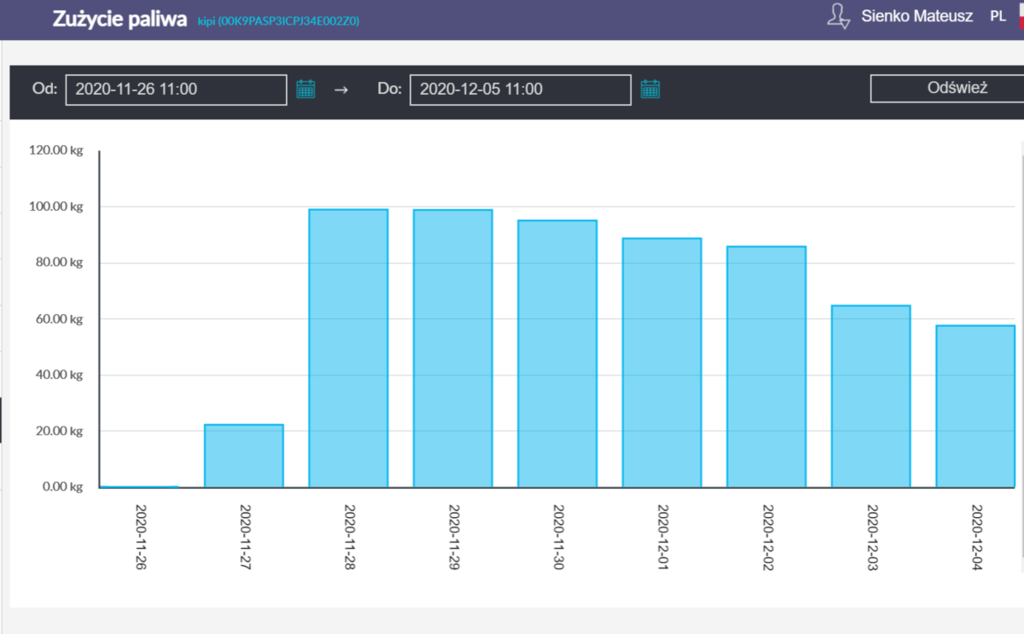1024x634 pixels.
Task: Select the bar for 2020-12-02
Action: 766,366
